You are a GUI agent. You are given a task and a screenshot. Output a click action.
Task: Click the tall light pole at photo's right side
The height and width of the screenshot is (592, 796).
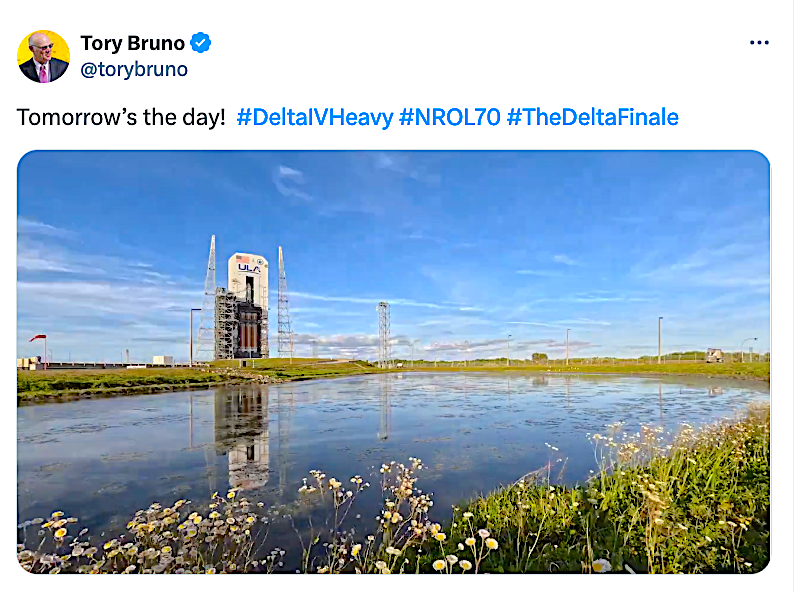660,338
